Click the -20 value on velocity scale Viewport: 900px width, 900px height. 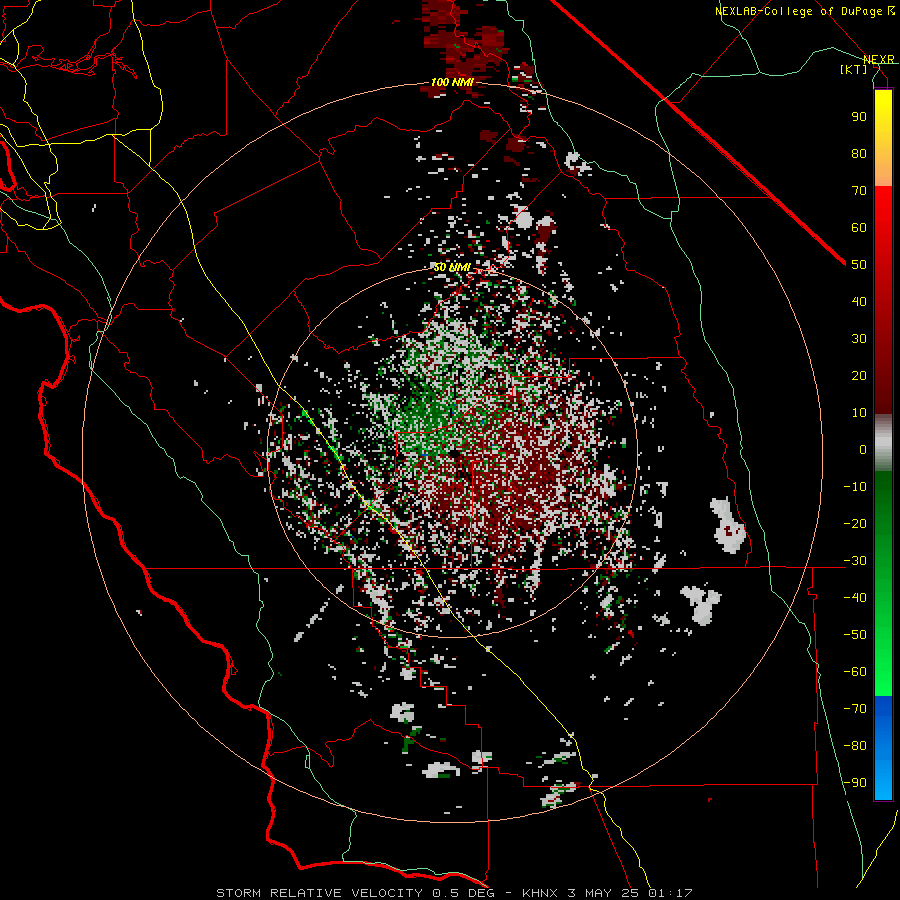(x=855, y=524)
